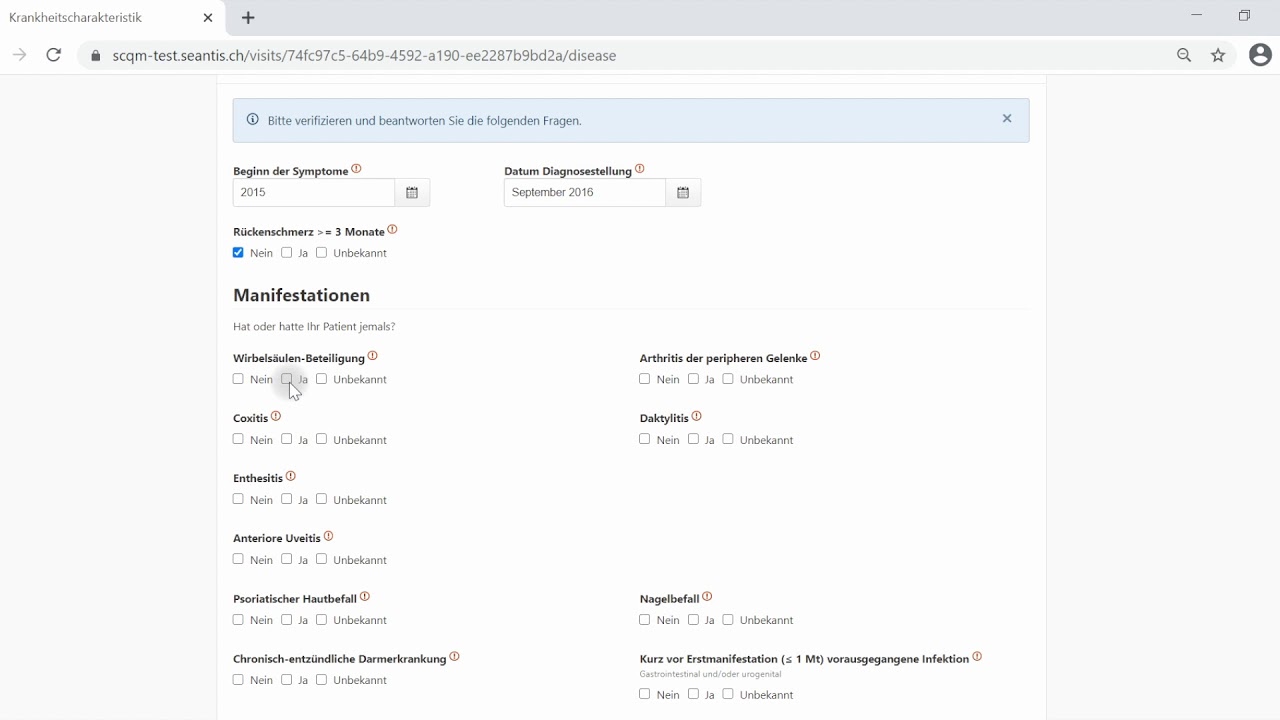Uncheck Nein for Rückenschmerz >= 3 Monate
This screenshot has height=720, width=1280.
point(238,252)
